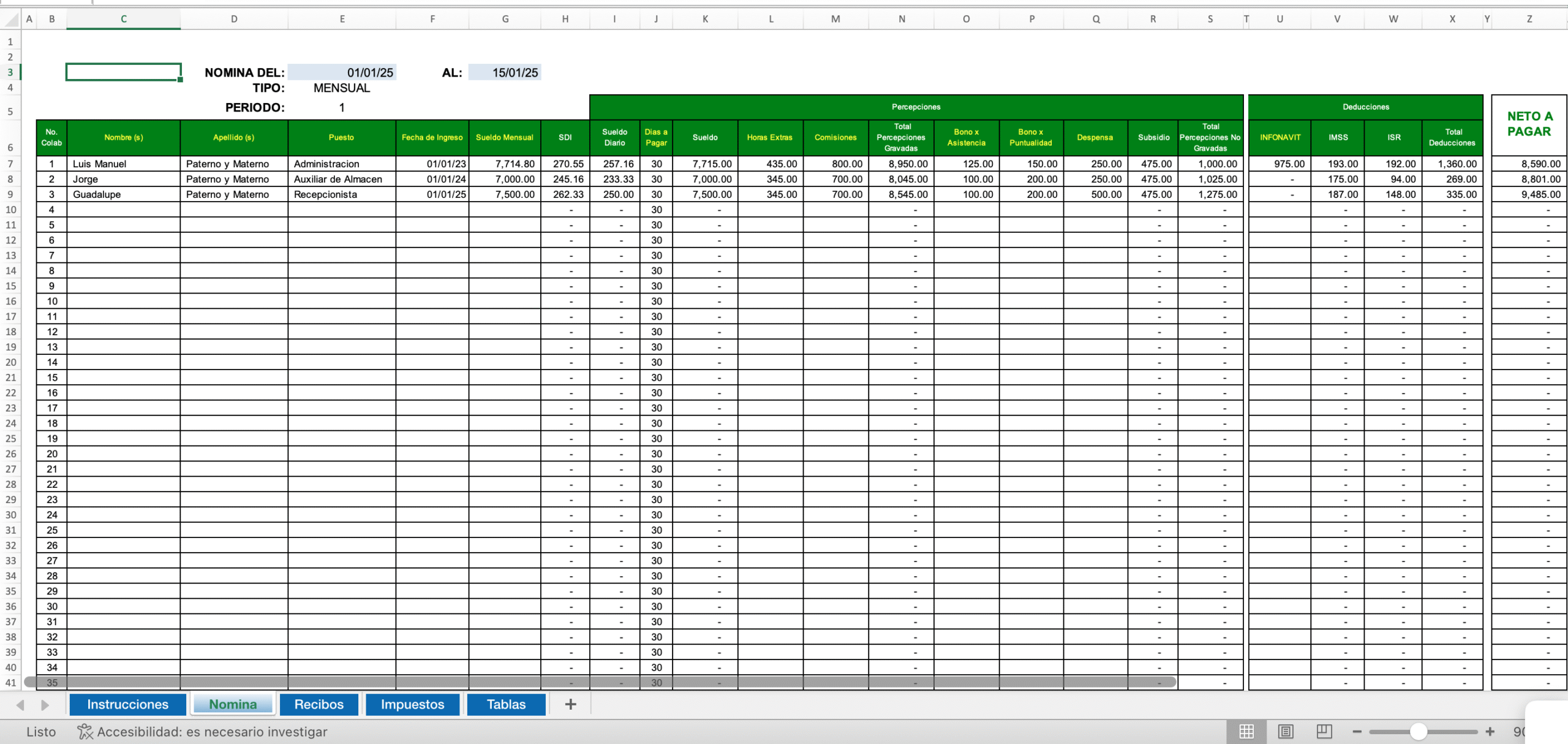
Task: Click the horizontal scrollbar
Action: 600,681
